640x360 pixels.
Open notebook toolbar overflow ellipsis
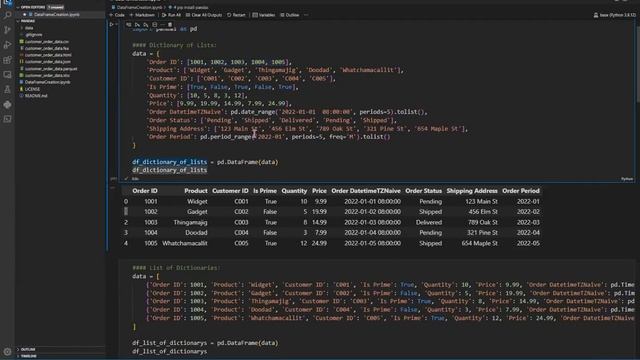(x=306, y=15)
